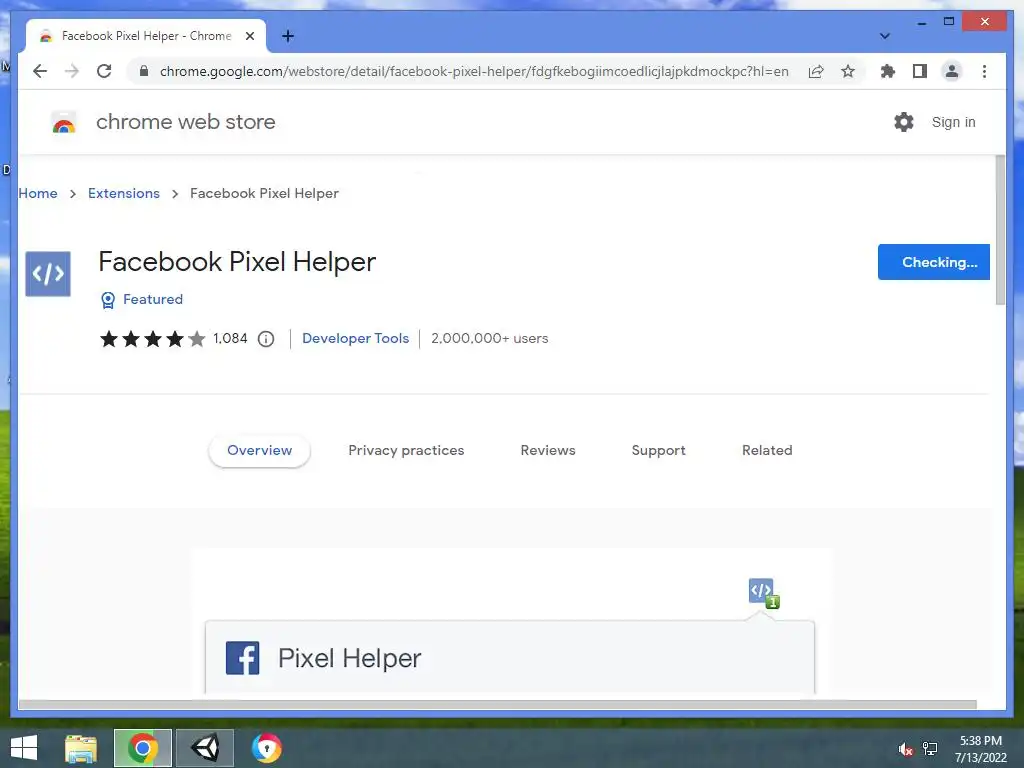Open the Extensions puzzle-piece menu

888,71
